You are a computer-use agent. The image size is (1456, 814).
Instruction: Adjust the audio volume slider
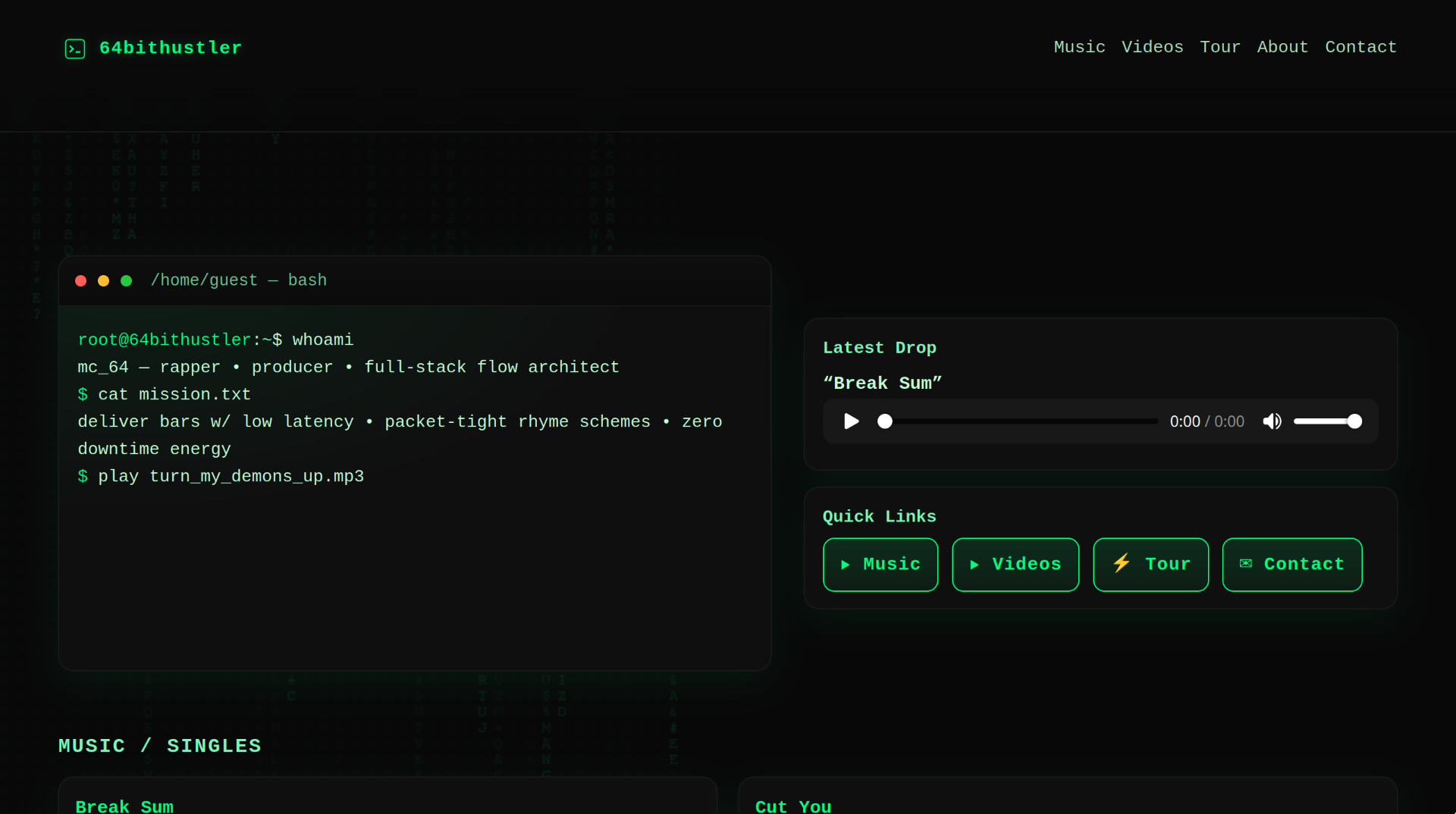tap(1327, 421)
